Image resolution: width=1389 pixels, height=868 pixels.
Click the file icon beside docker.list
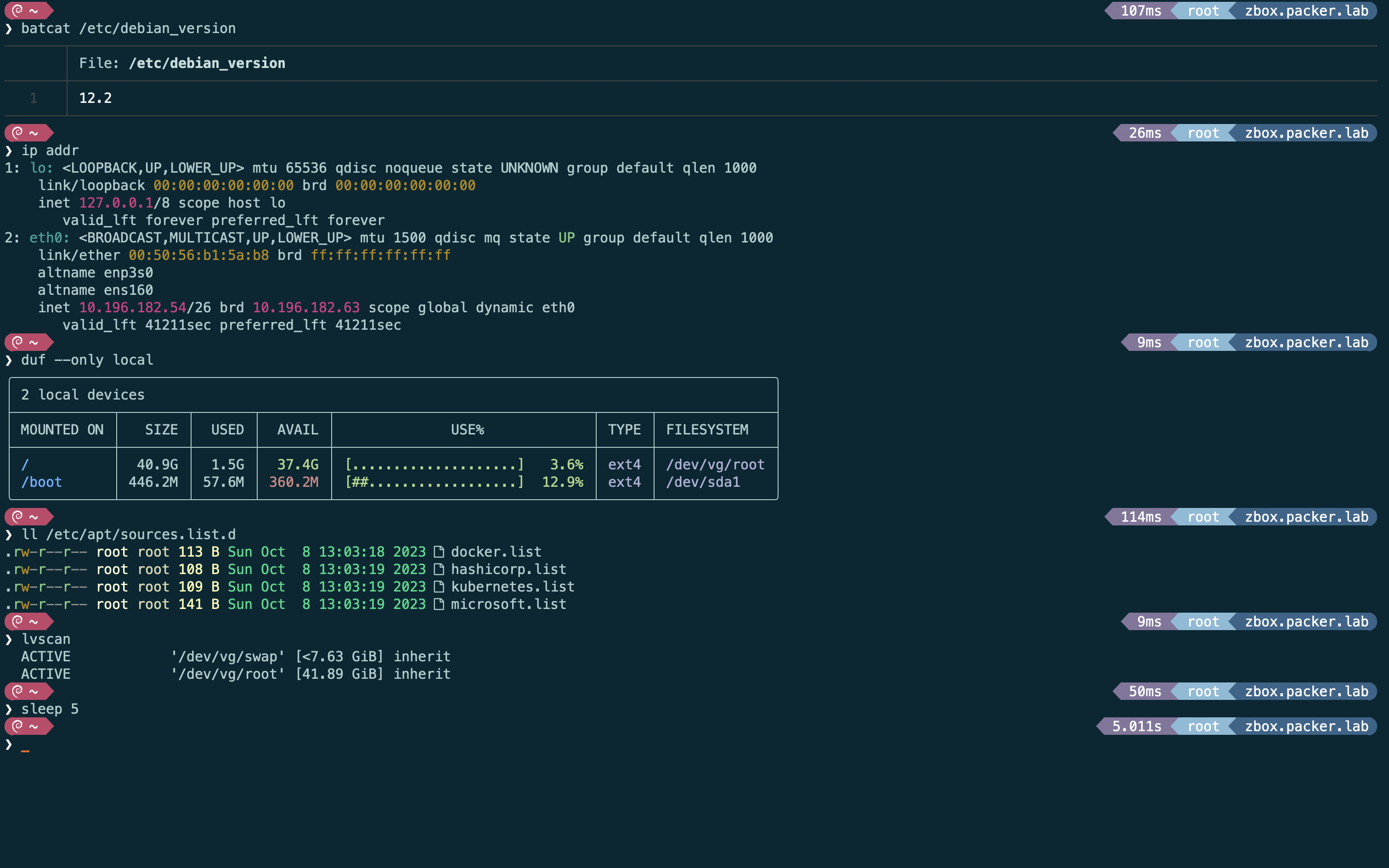439,552
